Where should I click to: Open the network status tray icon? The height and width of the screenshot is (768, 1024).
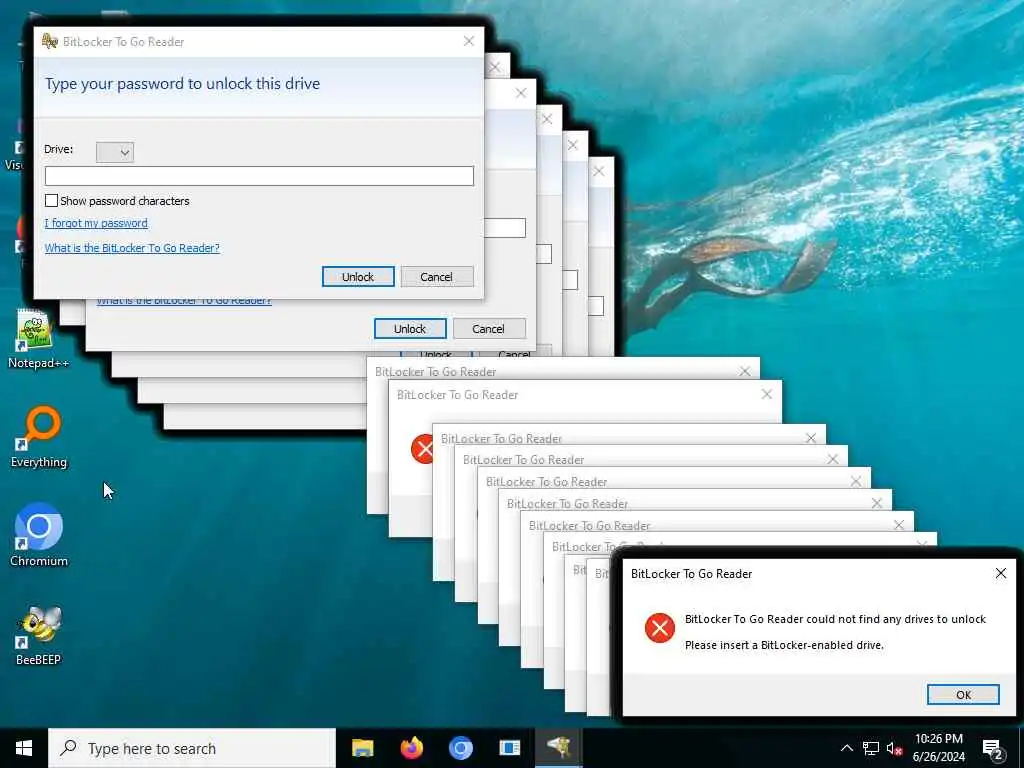[x=871, y=748]
